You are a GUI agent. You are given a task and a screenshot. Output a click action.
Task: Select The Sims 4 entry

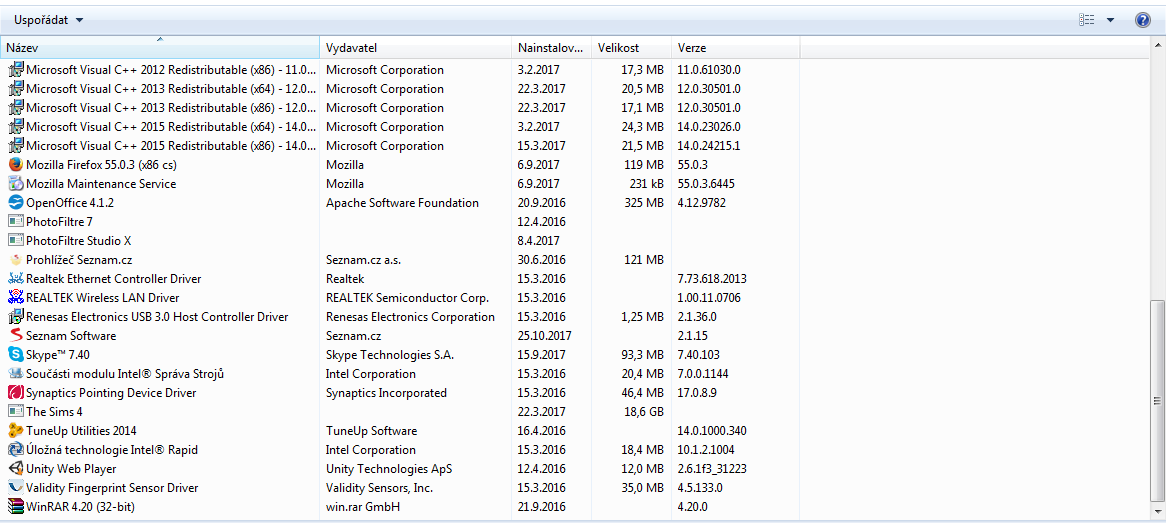click(x=54, y=412)
